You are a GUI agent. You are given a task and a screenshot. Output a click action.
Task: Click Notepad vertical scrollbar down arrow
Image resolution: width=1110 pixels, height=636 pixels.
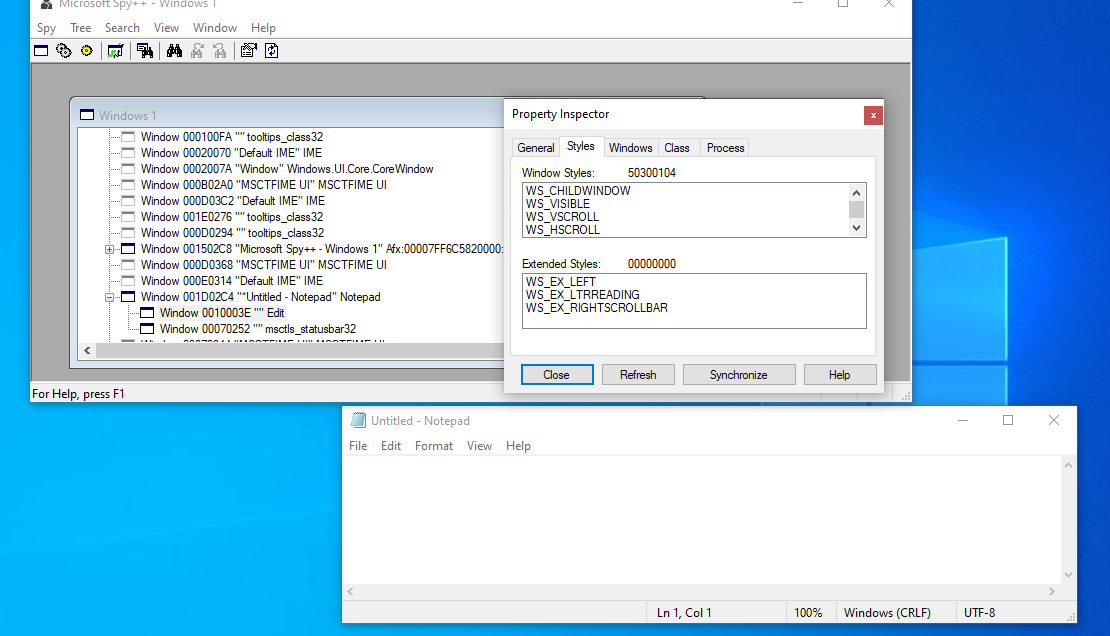pyautogui.click(x=1068, y=575)
